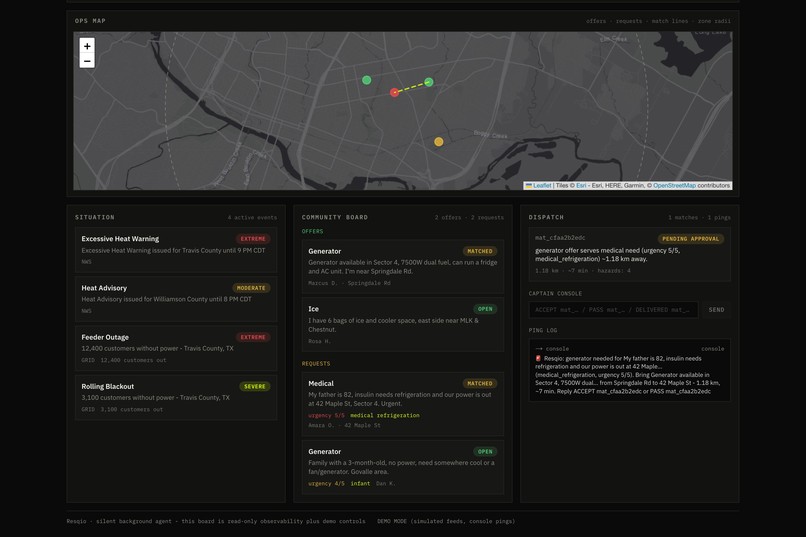
Task: Click SEVERE badge on Rolling Blackout
Action: tap(254, 386)
